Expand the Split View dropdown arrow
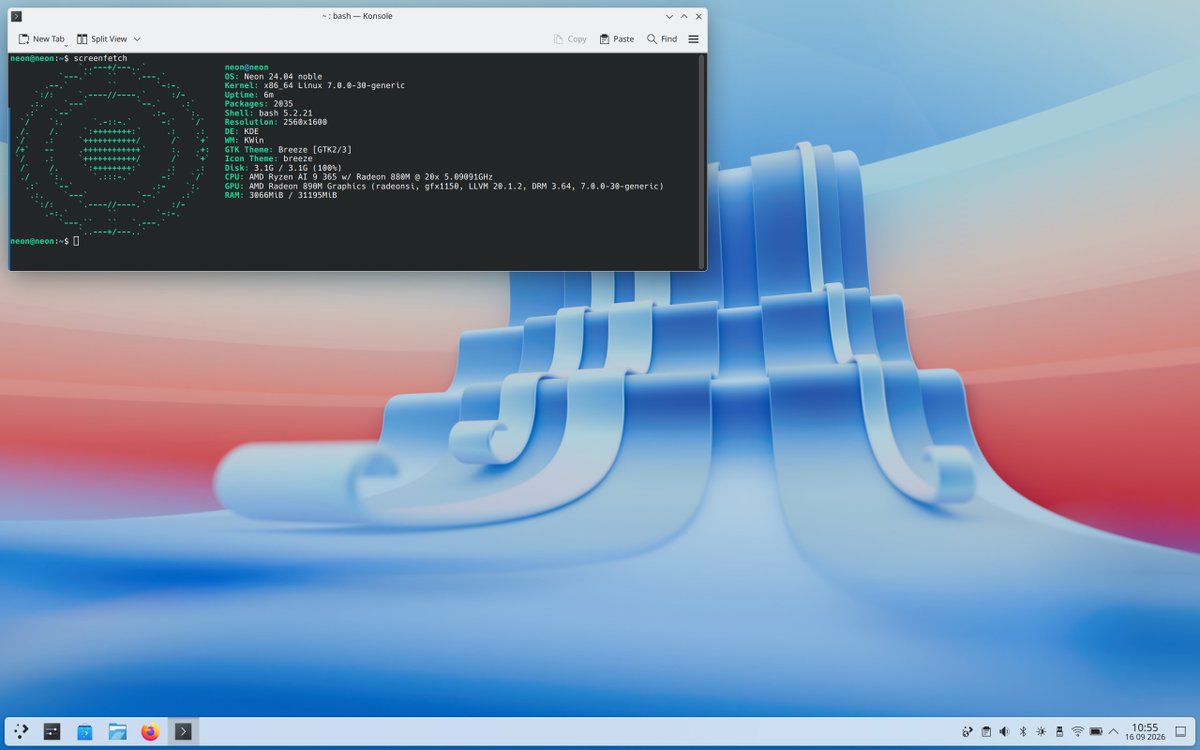 (137, 39)
